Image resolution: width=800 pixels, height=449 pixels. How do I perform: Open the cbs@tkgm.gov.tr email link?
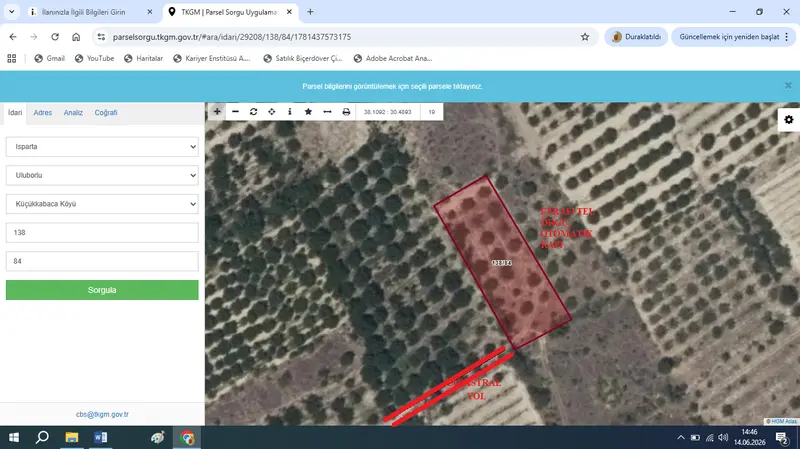pos(102,414)
